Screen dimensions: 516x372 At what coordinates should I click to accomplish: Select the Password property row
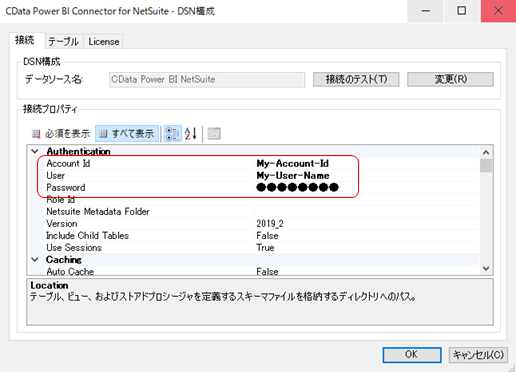[x=262, y=187]
